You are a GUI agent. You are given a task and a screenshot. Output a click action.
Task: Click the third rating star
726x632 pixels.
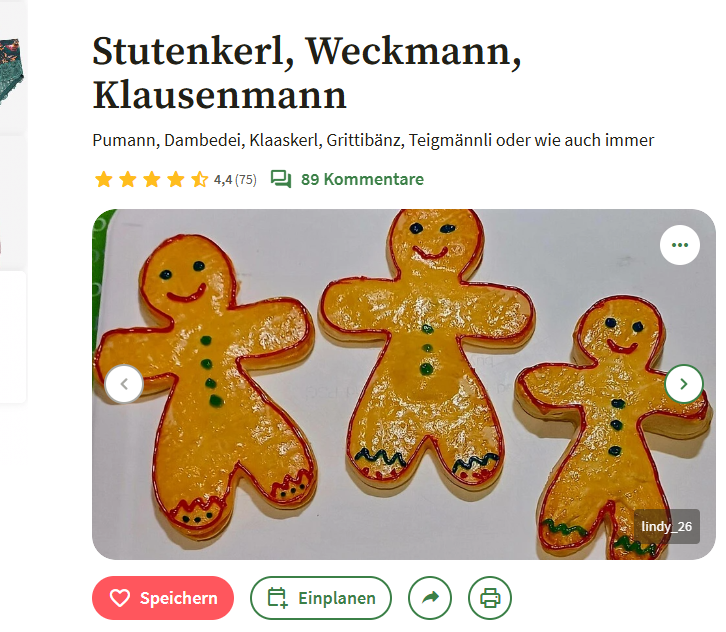click(x=152, y=179)
